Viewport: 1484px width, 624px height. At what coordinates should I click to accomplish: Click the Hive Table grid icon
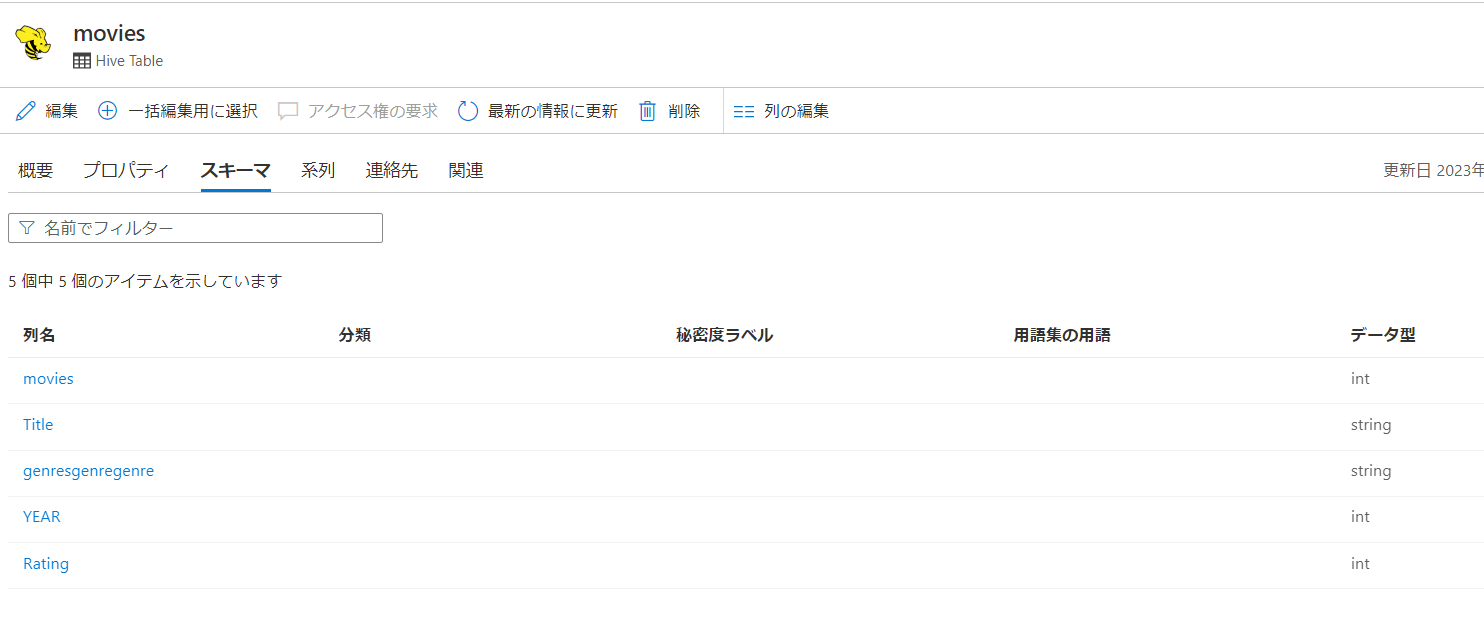[x=81, y=60]
